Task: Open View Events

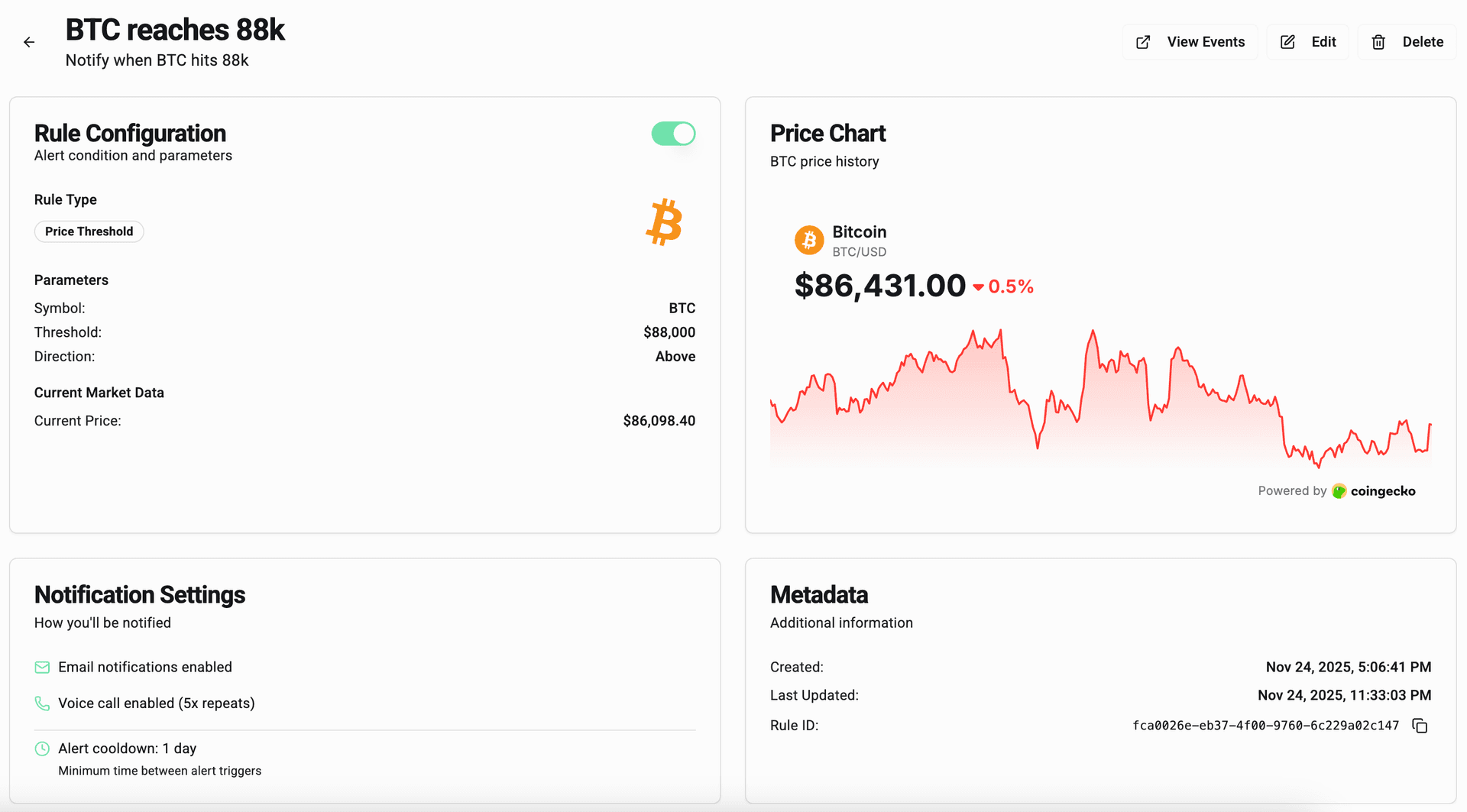Action: coord(1190,42)
